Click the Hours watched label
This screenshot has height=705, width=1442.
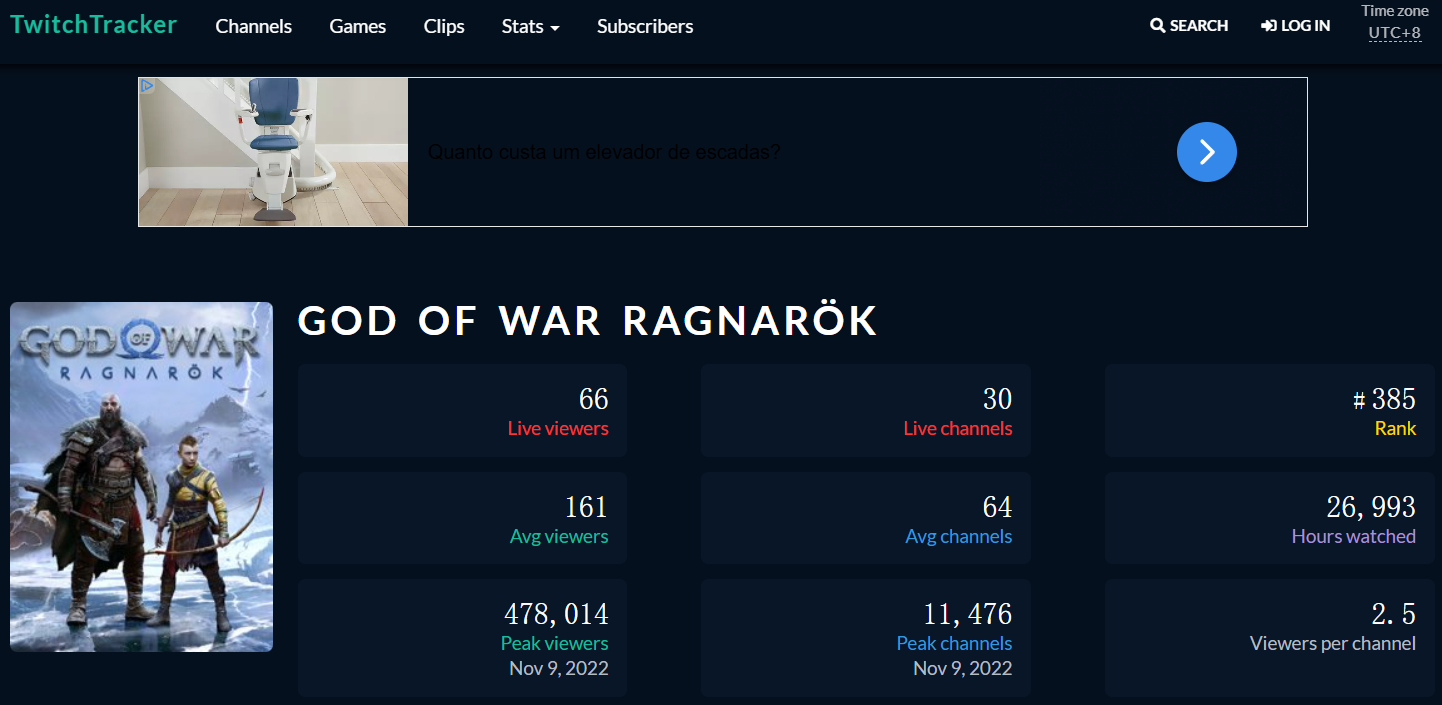click(x=1353, y=537)
